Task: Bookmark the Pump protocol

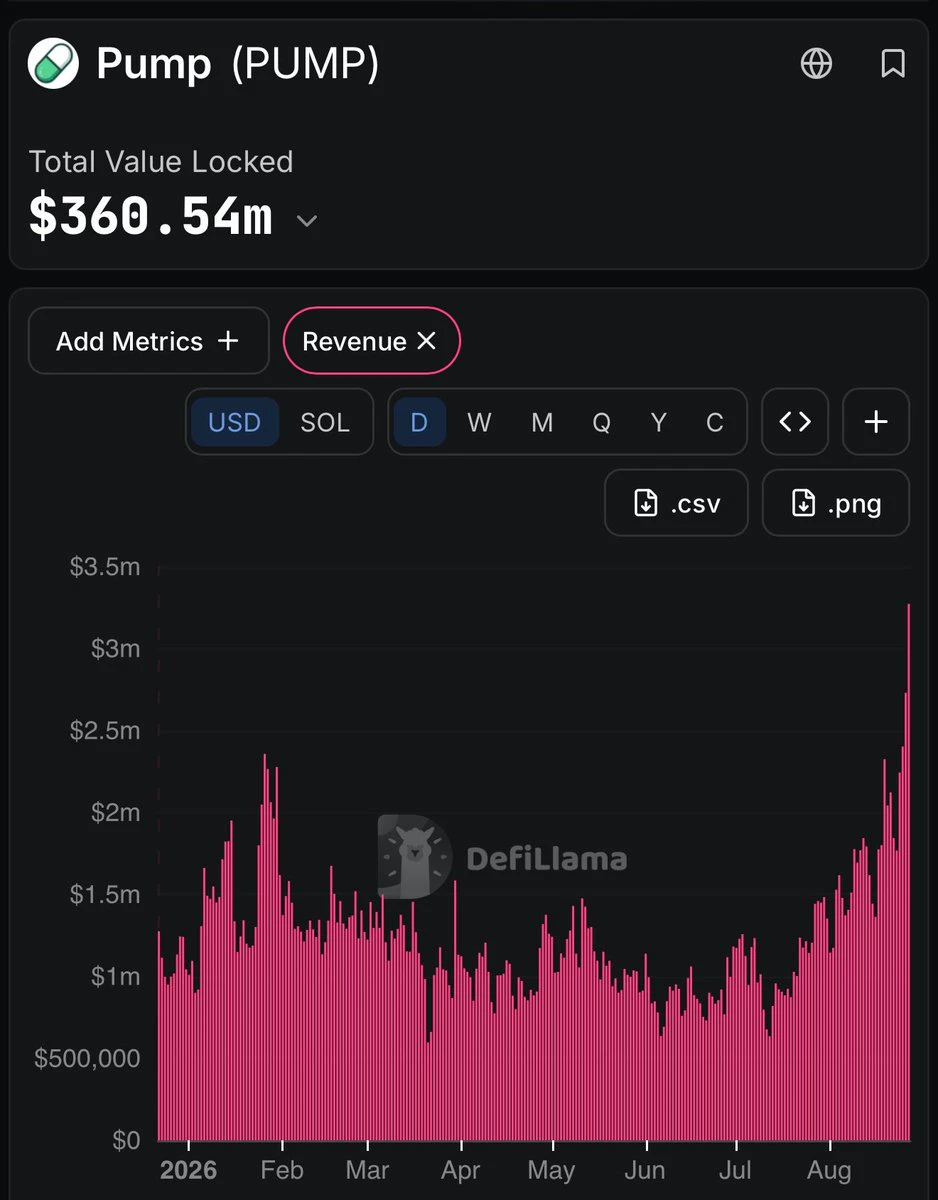Action: [x=893, y=64]
